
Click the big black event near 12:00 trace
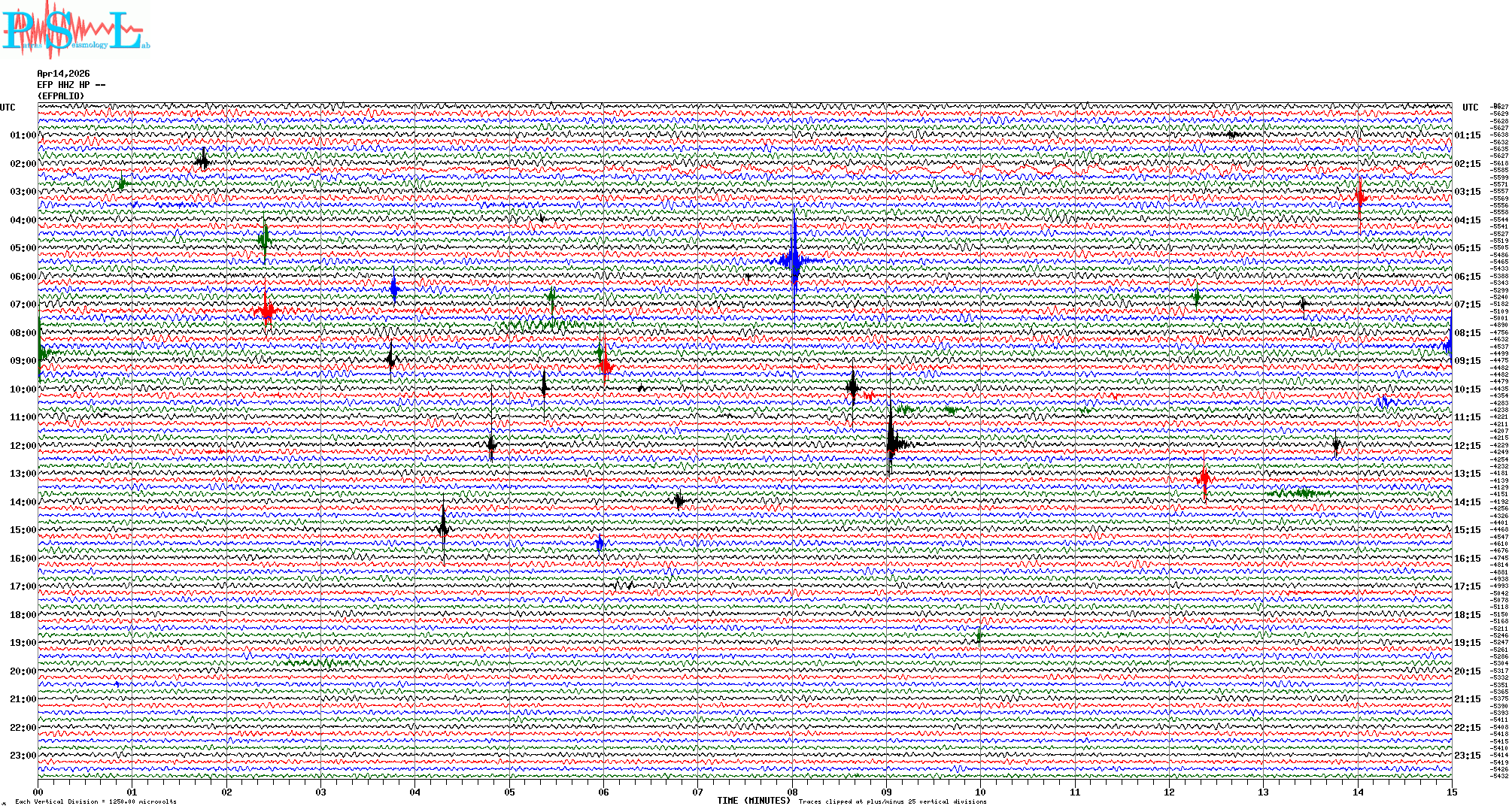[891, 442]
